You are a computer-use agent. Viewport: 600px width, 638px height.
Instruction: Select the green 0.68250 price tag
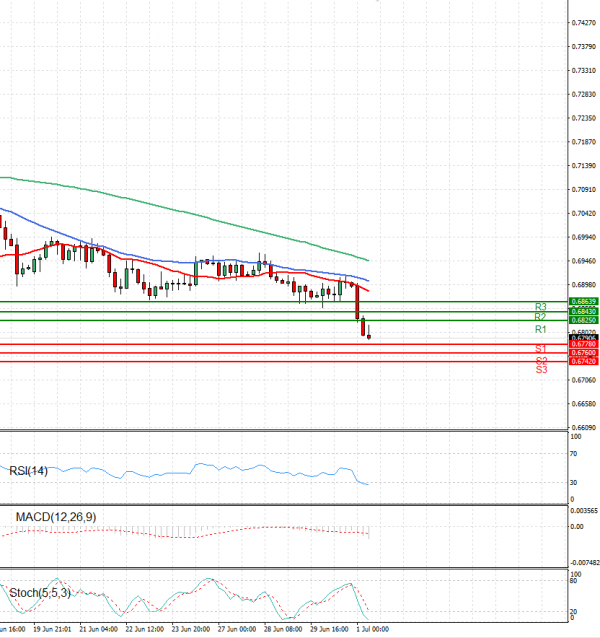pos(583,320)
